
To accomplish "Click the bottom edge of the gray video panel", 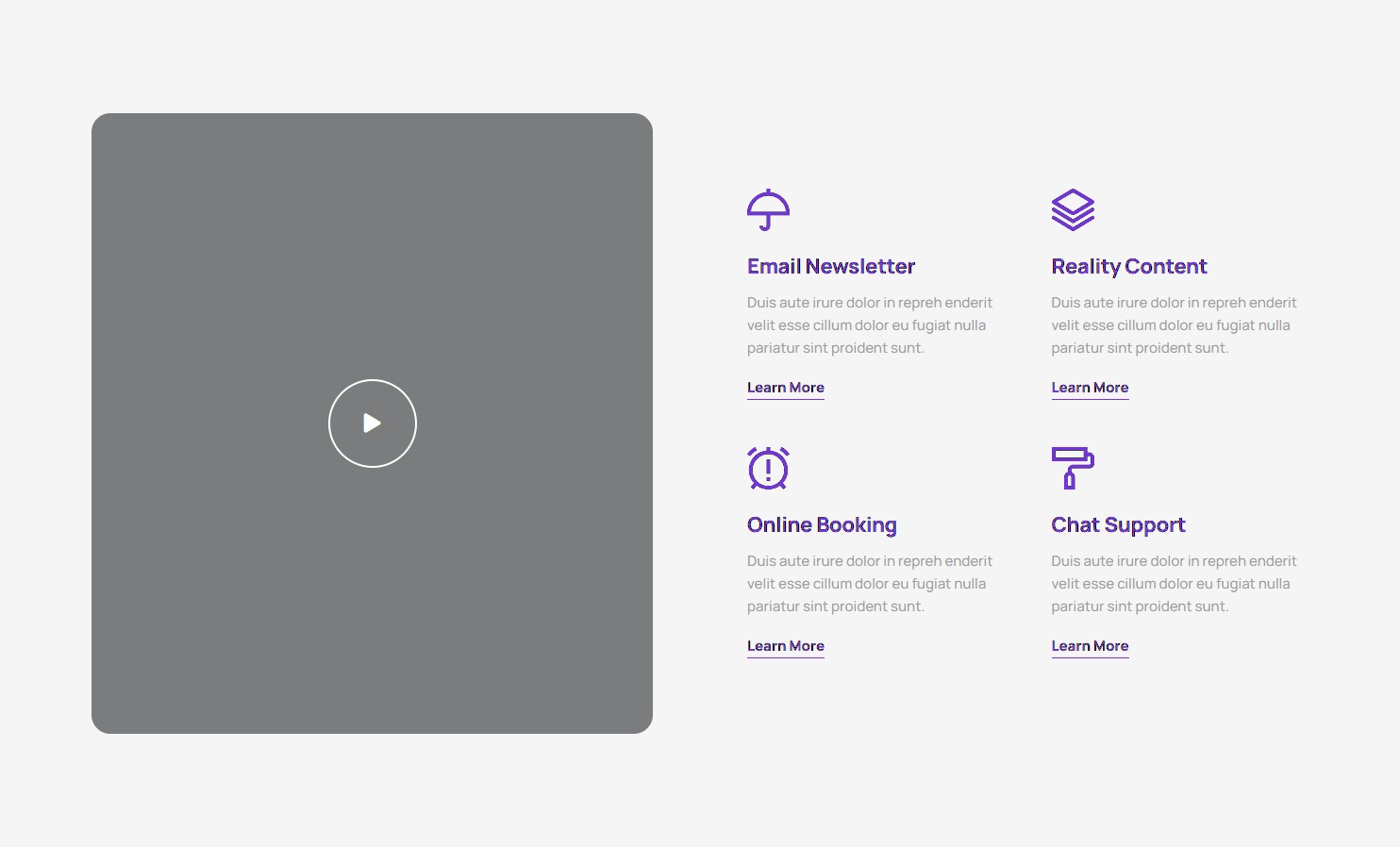I will click(x=372, y=731).
